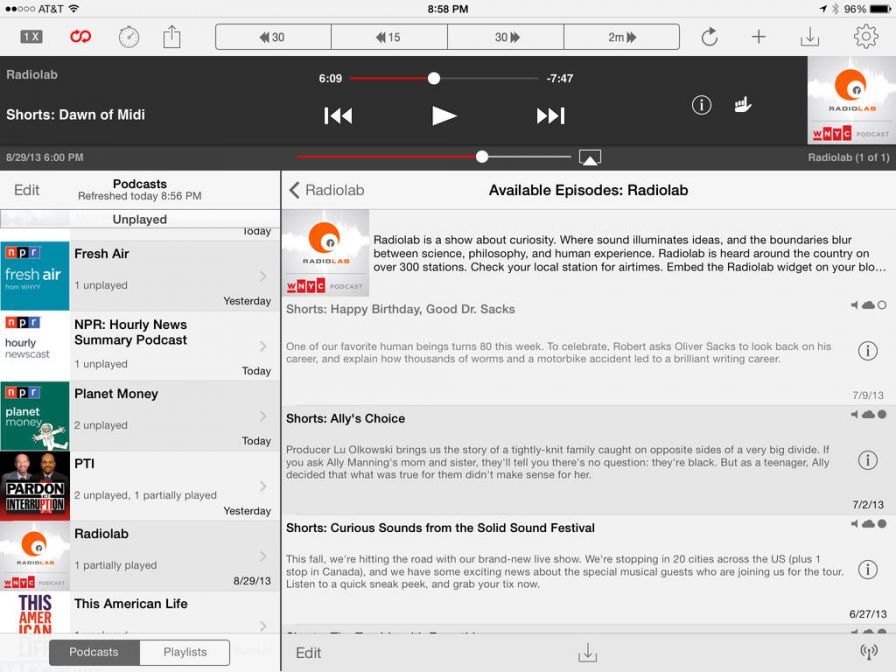896x672 pixels.
Task: Expand the PTI podcast episodes
Action: pyautogui.click(x=264, y=486)
